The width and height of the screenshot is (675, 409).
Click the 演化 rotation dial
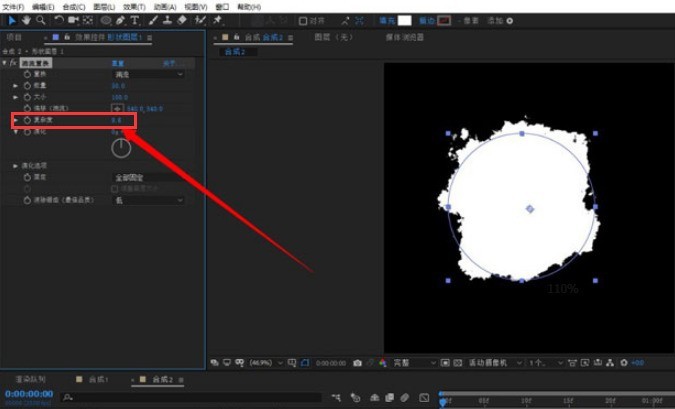[x=120, y=147]
